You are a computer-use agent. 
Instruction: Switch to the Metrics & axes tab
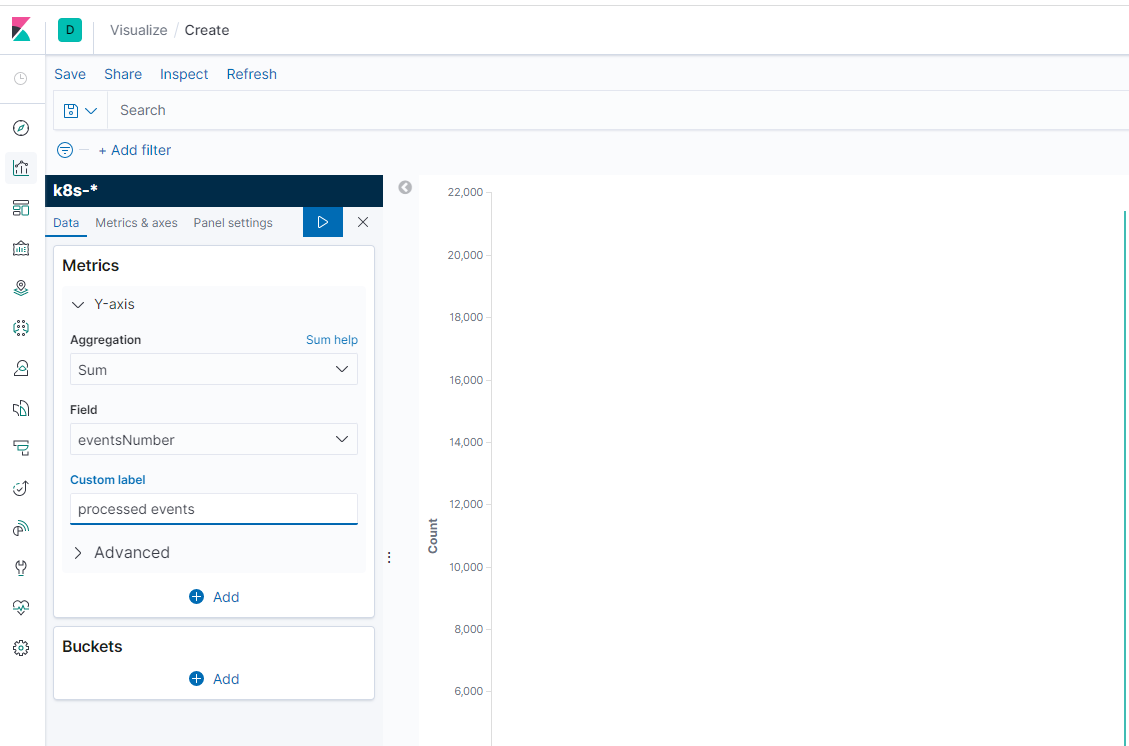[x=136, y=223]
